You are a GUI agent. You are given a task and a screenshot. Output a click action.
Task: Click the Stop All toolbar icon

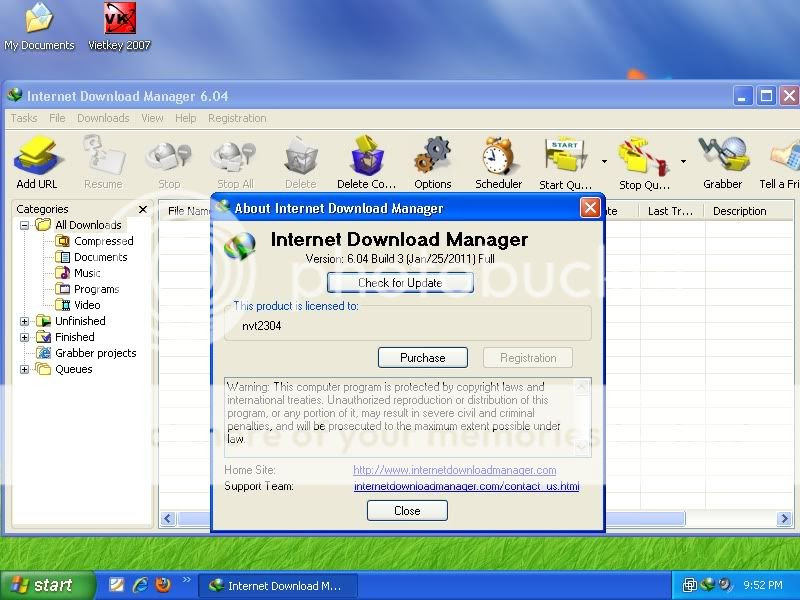pos(235,162)
